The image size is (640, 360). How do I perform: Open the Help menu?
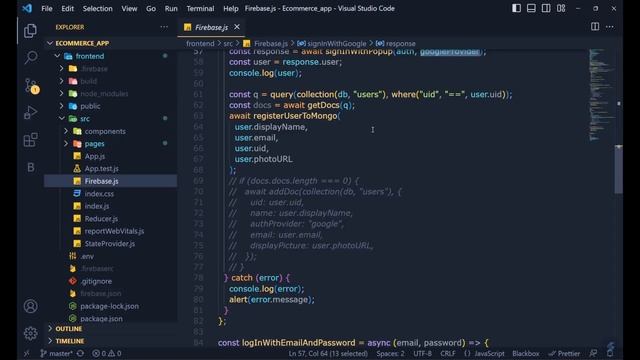tap(231, 9)
